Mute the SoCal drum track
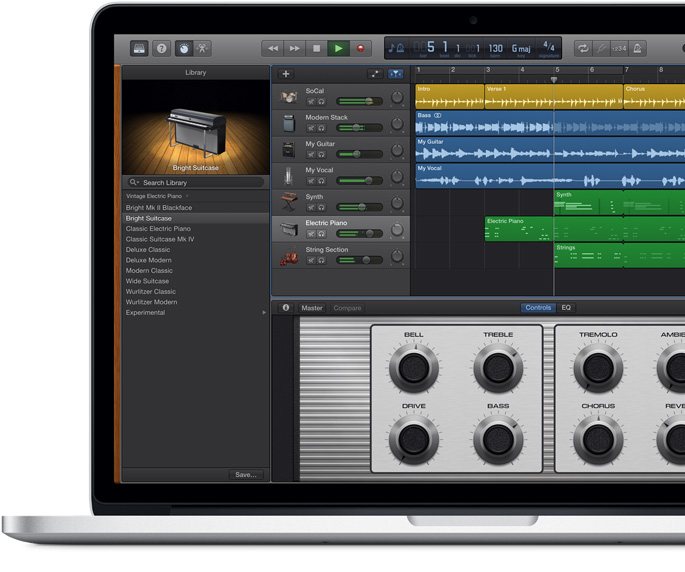This screenshot has height=572, width=685. pyautogui.click(x=311, y=102)
